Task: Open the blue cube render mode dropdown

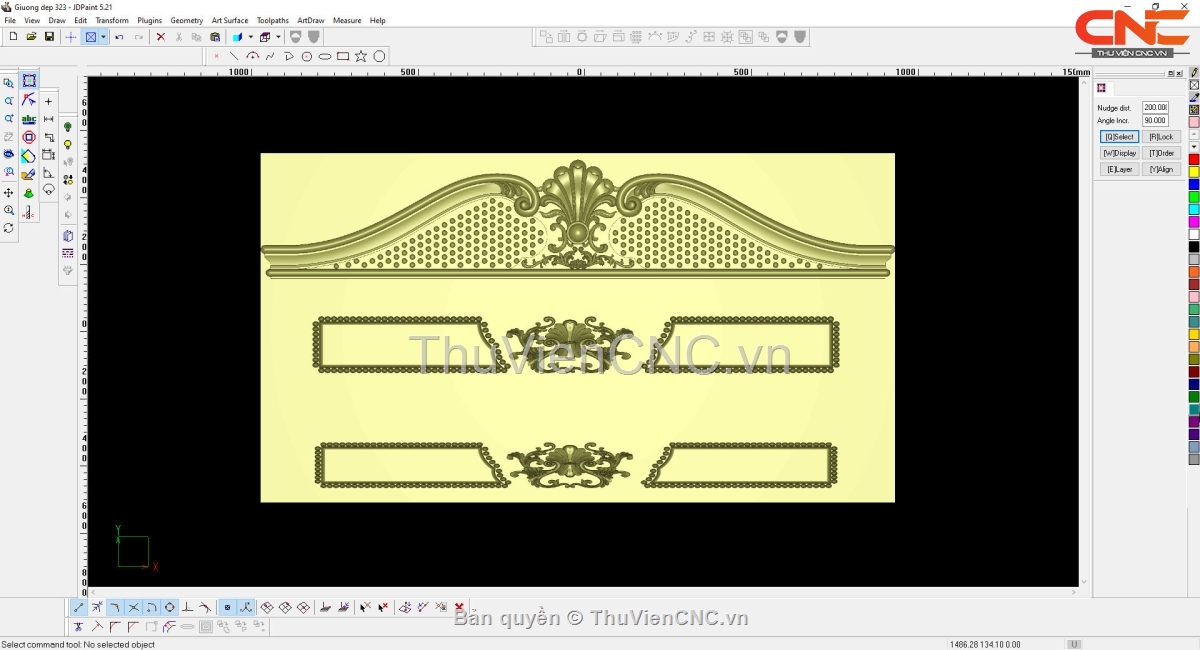Action: [x=250, y=37]
